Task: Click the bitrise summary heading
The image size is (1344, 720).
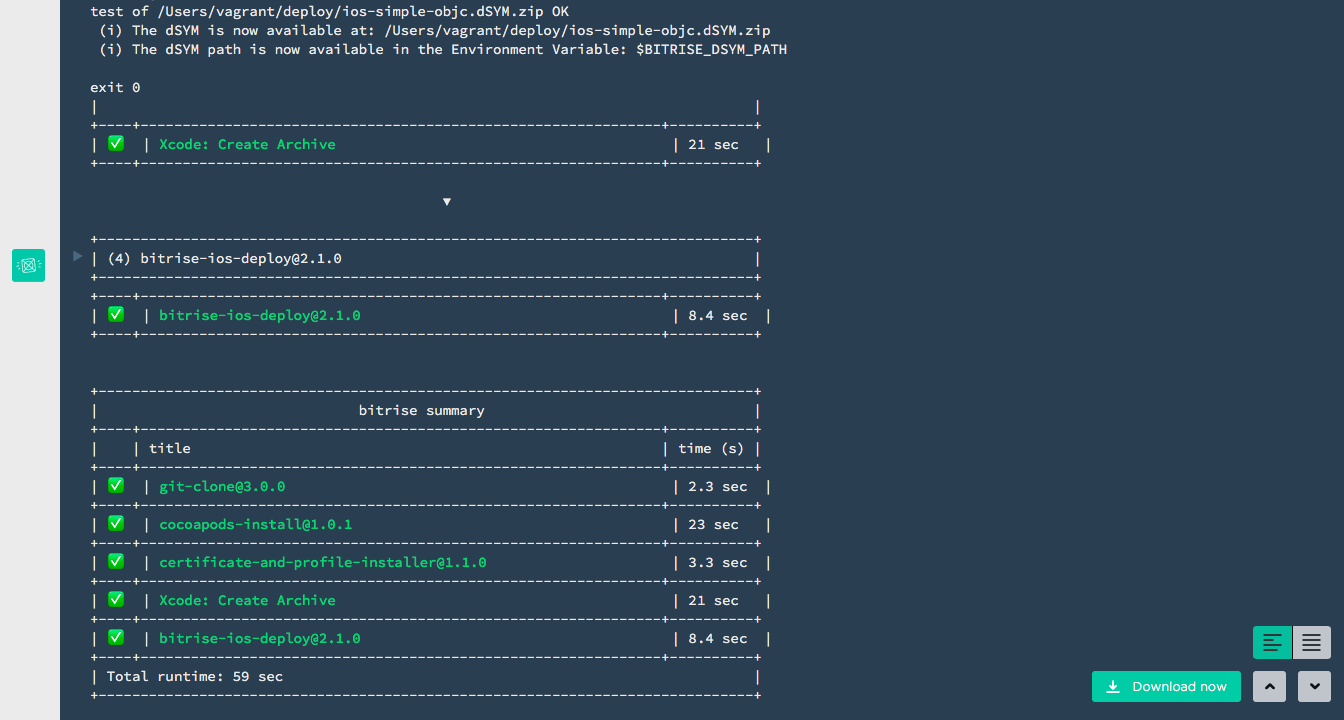Action: tap(422, 411)
